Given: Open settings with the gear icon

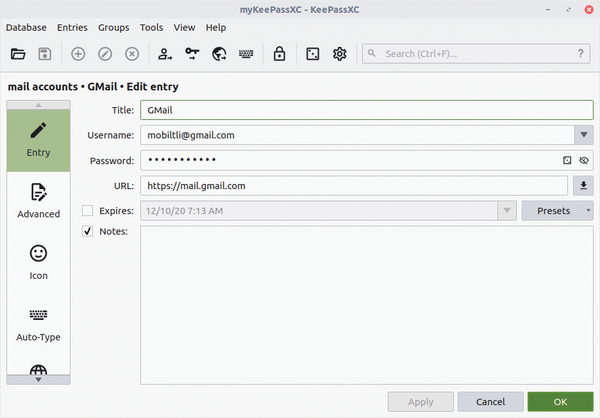Looking at the screenshot, I should point(339,54).
